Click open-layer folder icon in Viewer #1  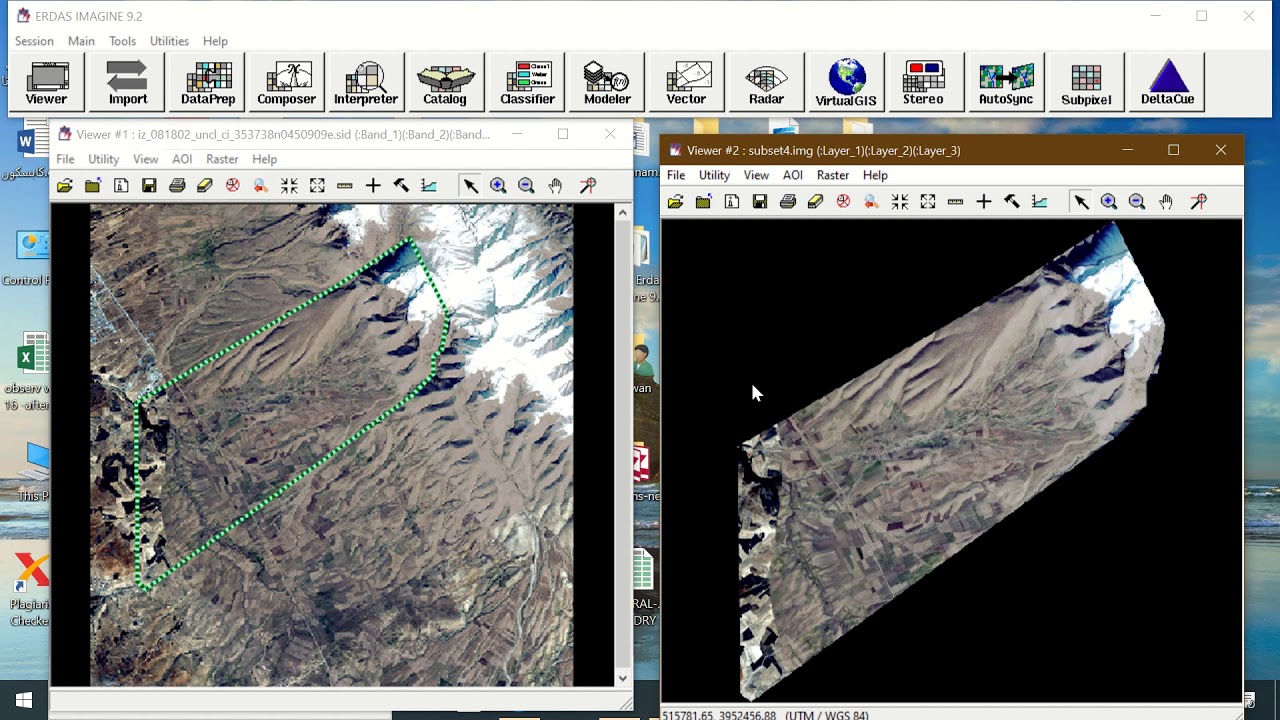[65, 185]
